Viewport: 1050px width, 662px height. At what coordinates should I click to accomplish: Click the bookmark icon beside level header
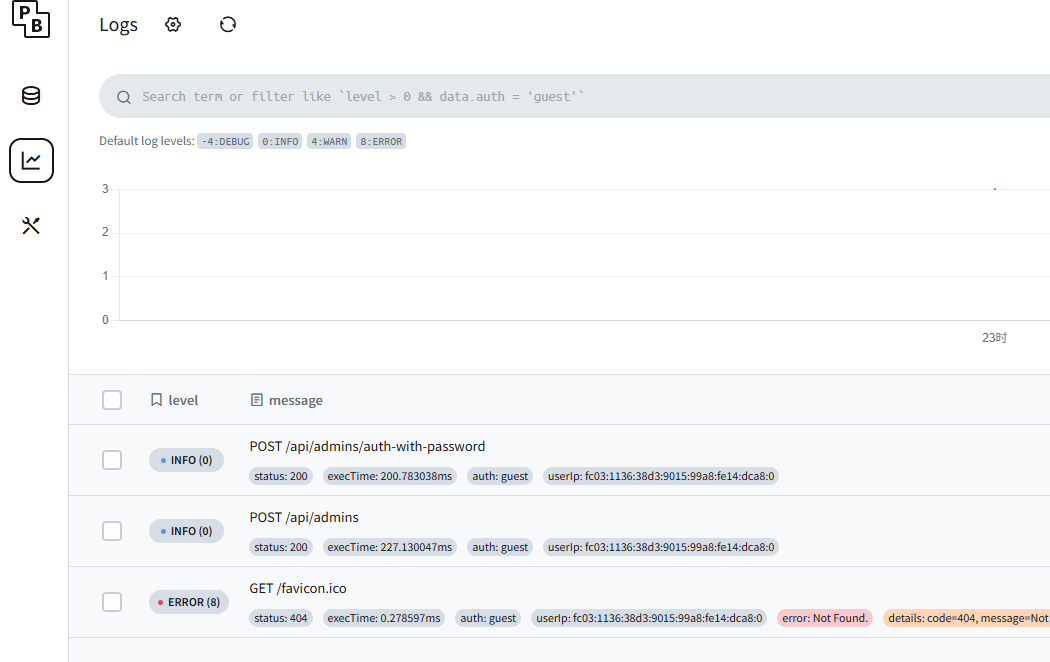coord(157,400)
